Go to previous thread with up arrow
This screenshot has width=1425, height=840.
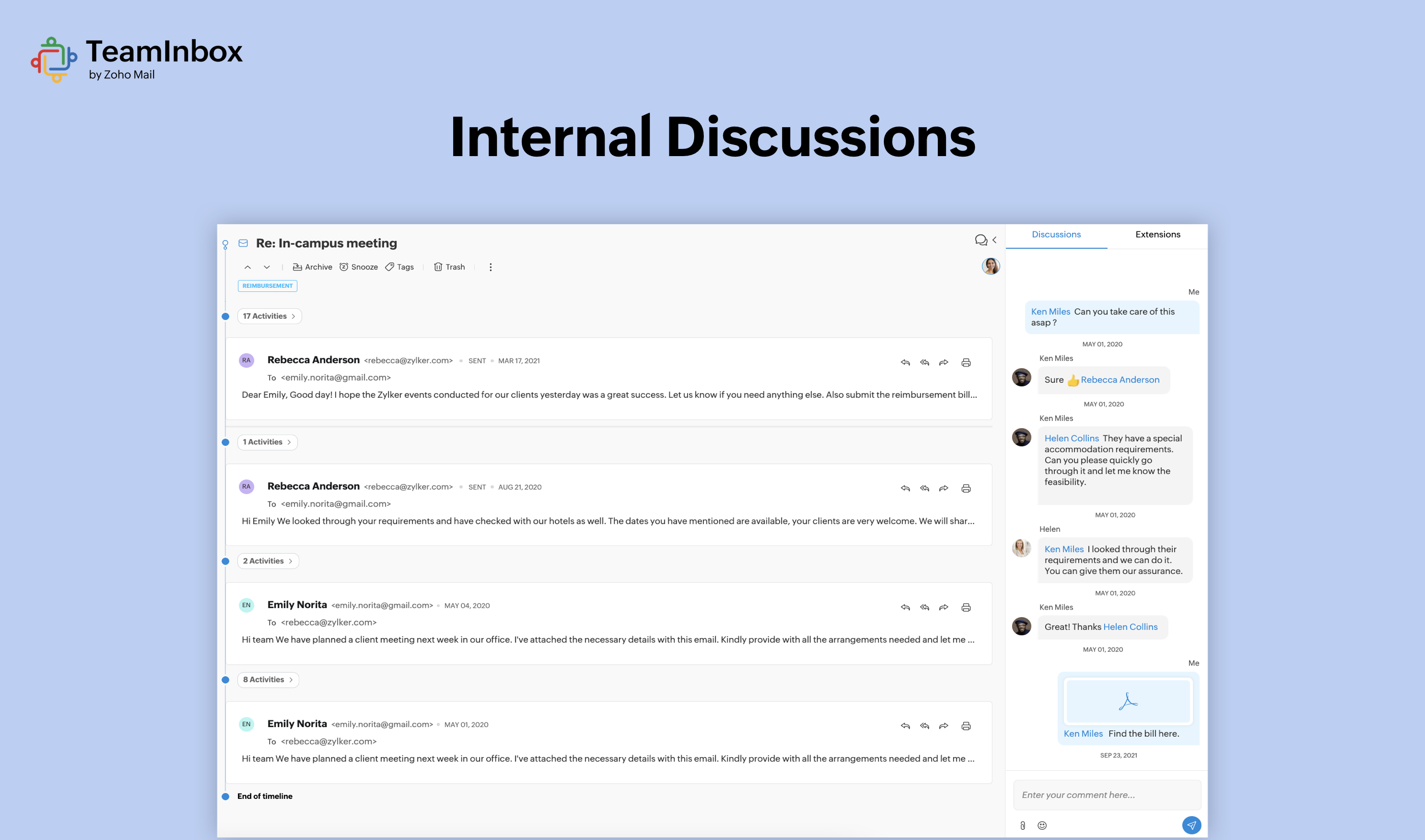pyautogui.click(x=247, y=267)
